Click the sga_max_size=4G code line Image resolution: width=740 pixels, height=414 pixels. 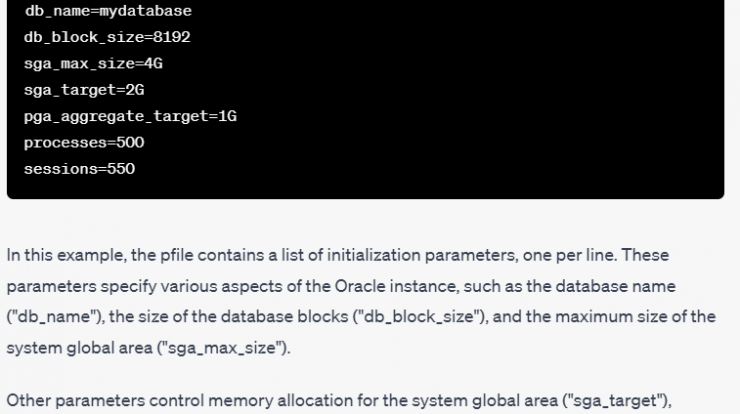coord(93,64)
